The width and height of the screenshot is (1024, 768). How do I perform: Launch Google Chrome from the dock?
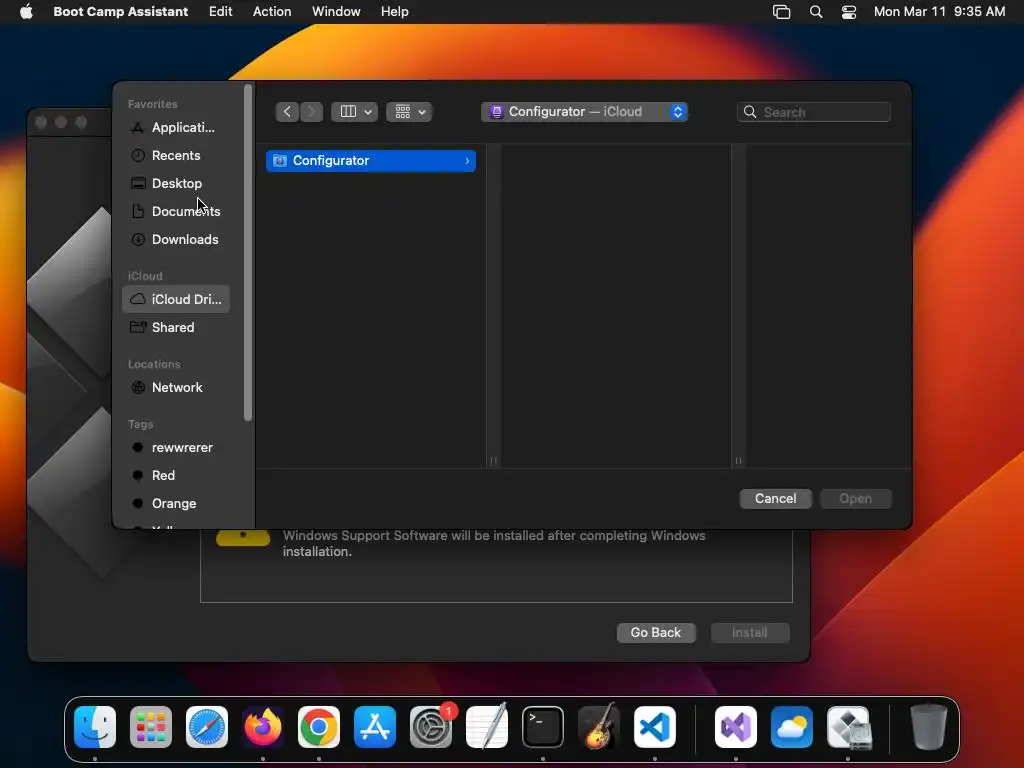319,727
